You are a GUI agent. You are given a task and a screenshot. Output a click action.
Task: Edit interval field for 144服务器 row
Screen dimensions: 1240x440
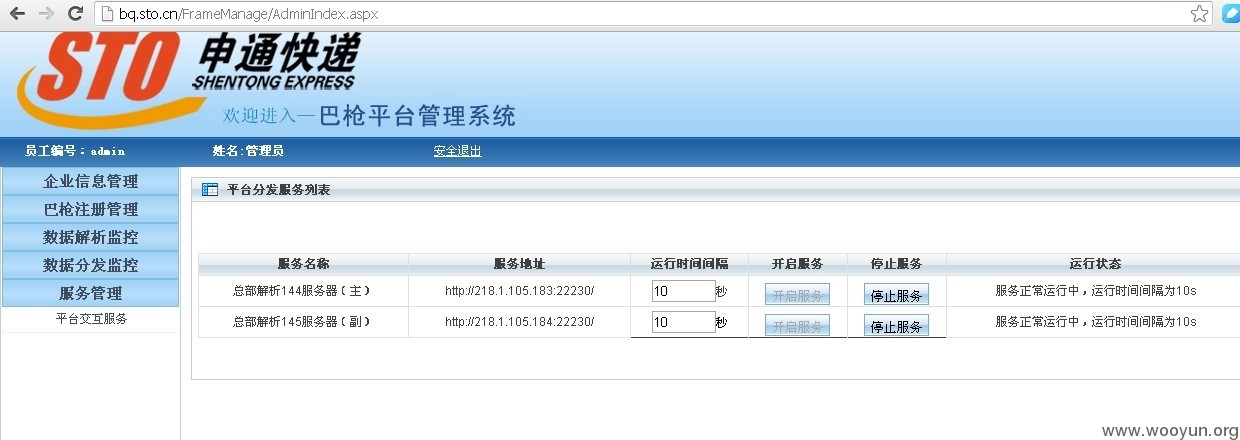[x=683, y=291]
